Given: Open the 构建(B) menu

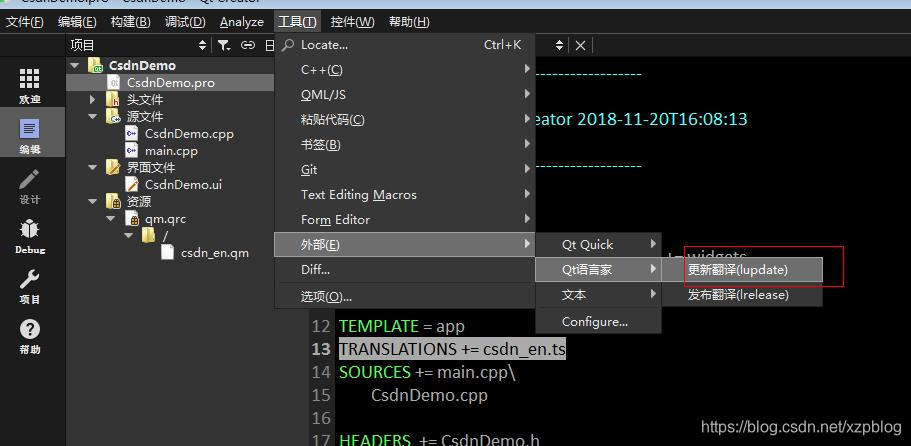Looking at the screenshot, I should tap(131, 22).
